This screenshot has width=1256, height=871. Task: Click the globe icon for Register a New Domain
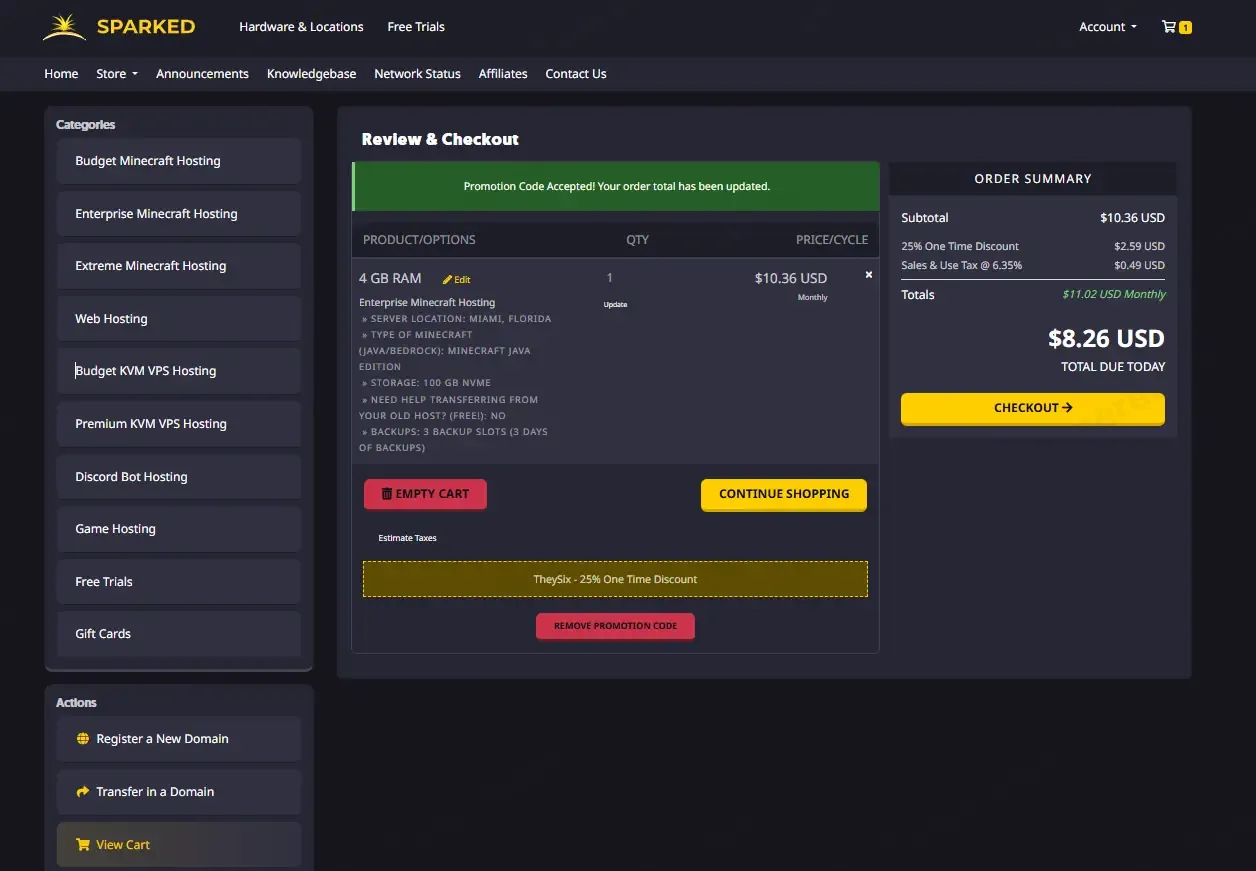click(x=83, y=739)
